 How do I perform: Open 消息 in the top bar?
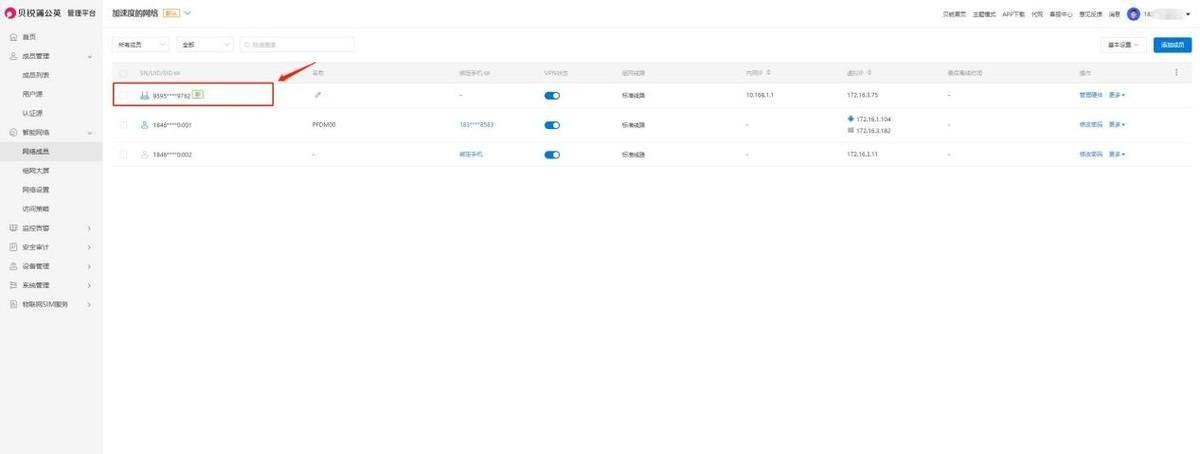click(1114, 14)
